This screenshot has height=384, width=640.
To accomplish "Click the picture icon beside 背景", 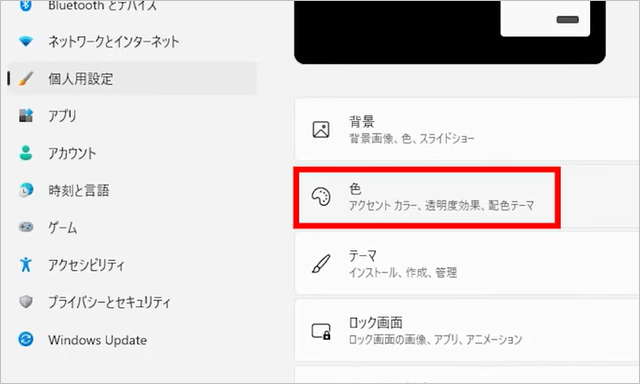I will click(x=321, y=129).
